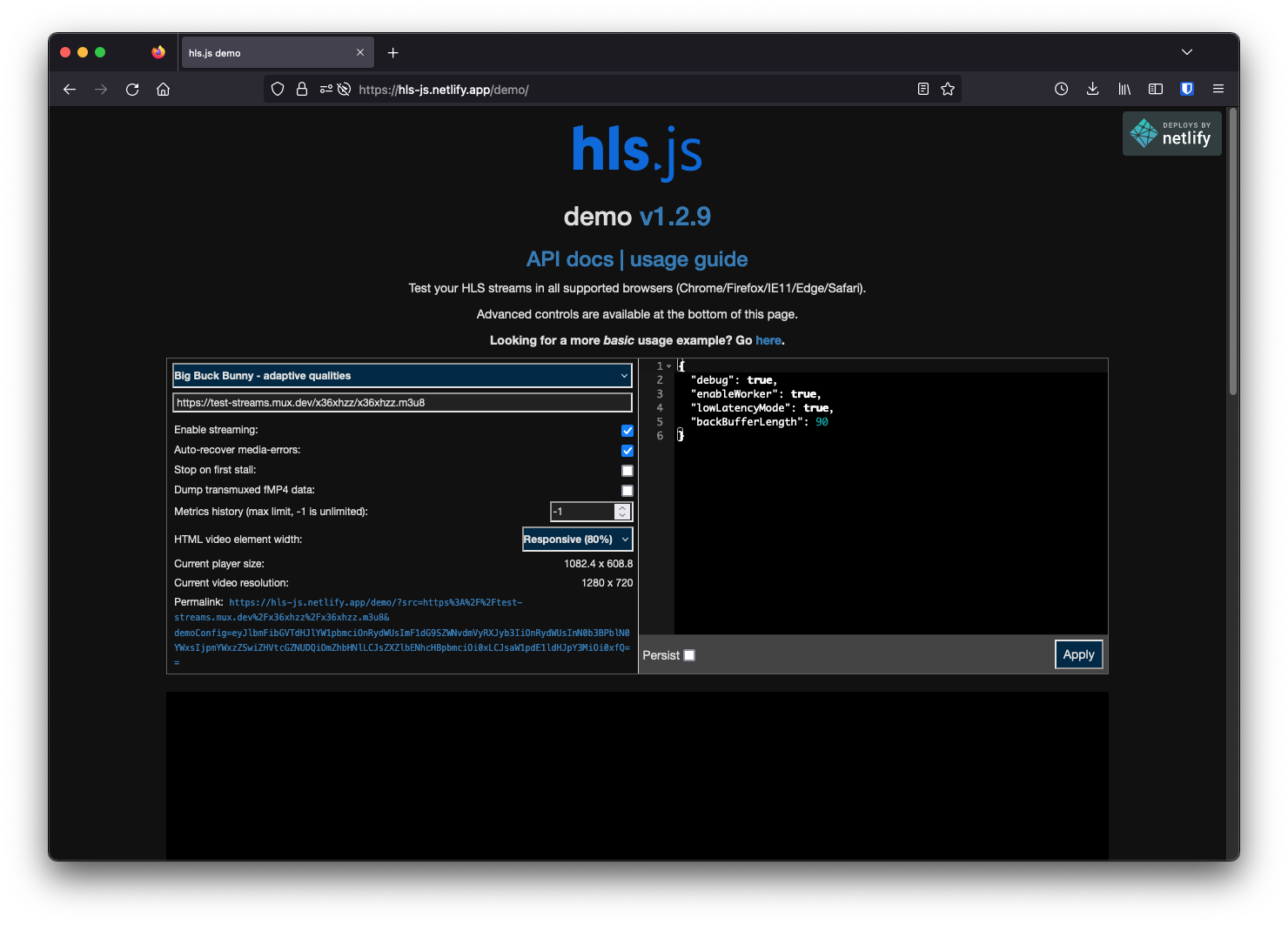
Task: Enable the Persist checkbox
Action: pyautogui.click(x=689, y=655)
